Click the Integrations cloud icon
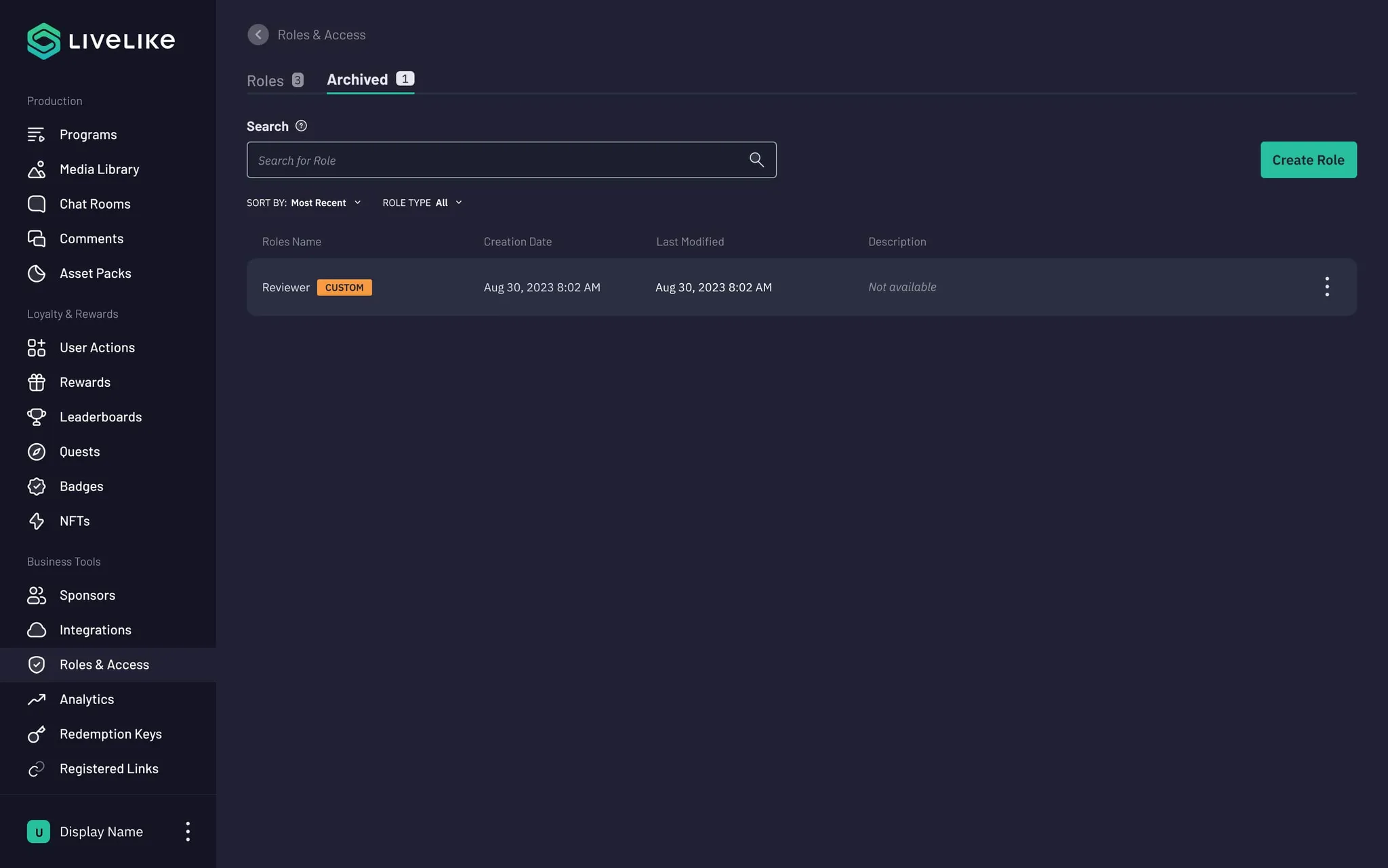The width and height of the screenshot is (1388, 868). [37, 629]
